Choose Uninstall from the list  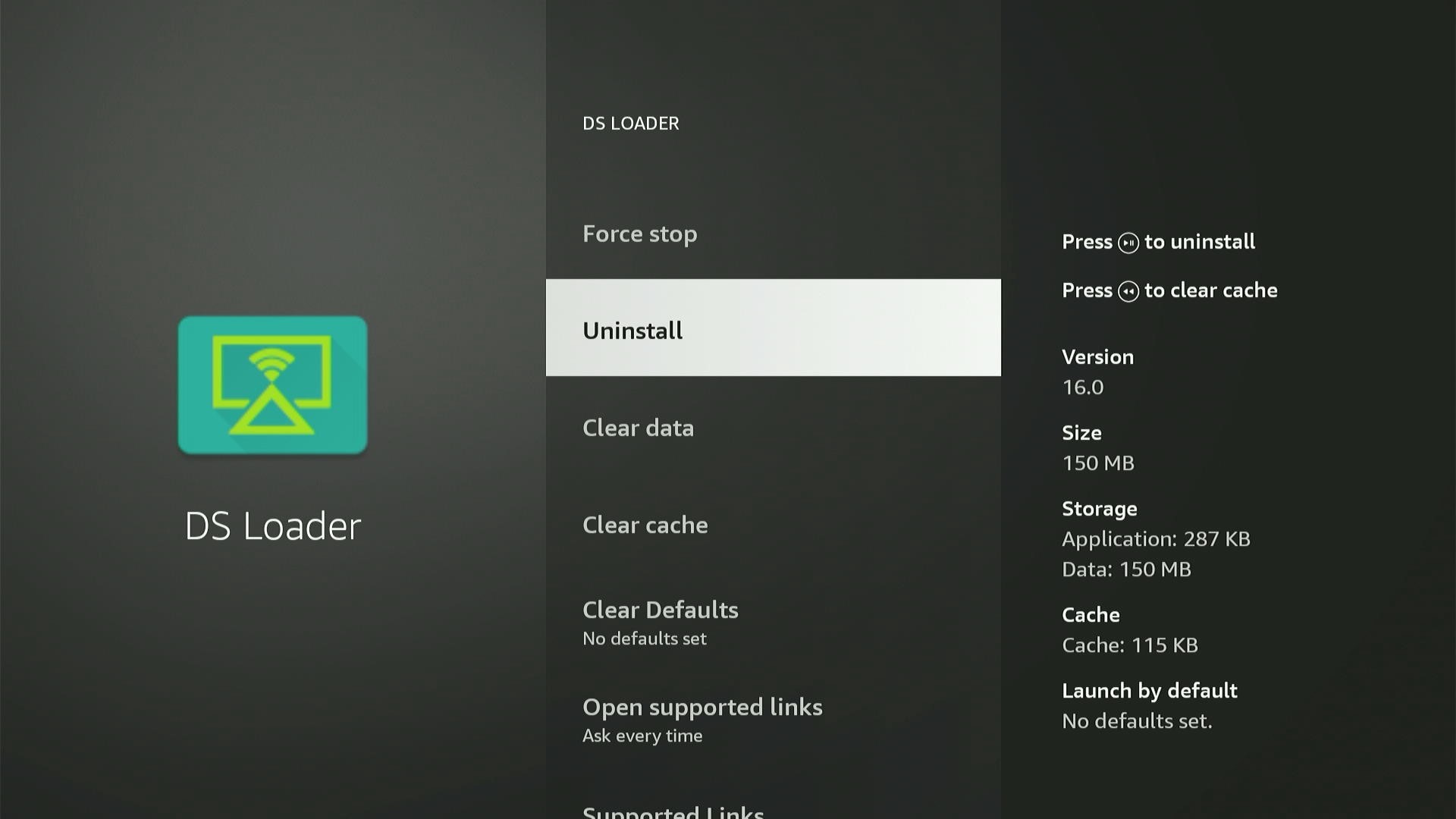pos(773,328)
